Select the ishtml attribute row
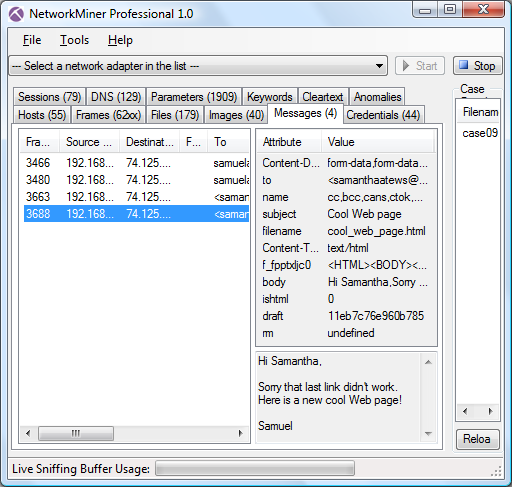The height and width of the screenshot is (487, 512). [346, 299]
